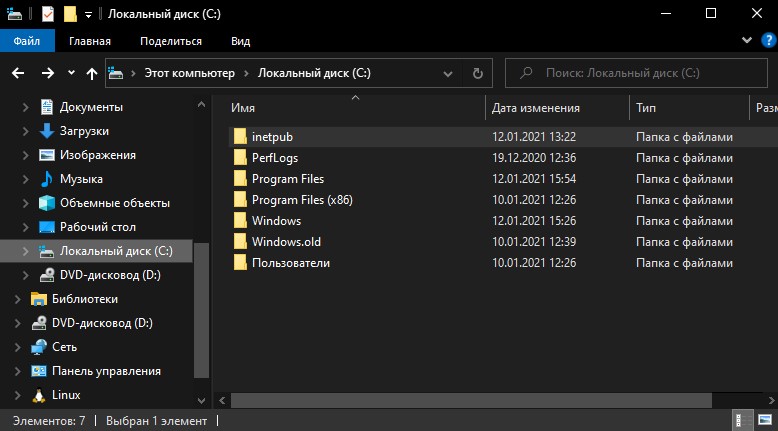This screenshot has width=778, height=431.
Task: Click the search box for Локальный диск
Action: tap(636, 73)
